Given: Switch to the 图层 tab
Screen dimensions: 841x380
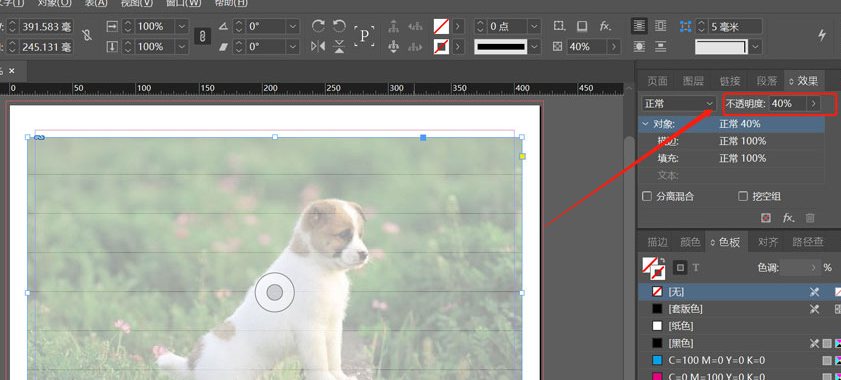Looking at the screenshot, I should [x=693, y=81].
